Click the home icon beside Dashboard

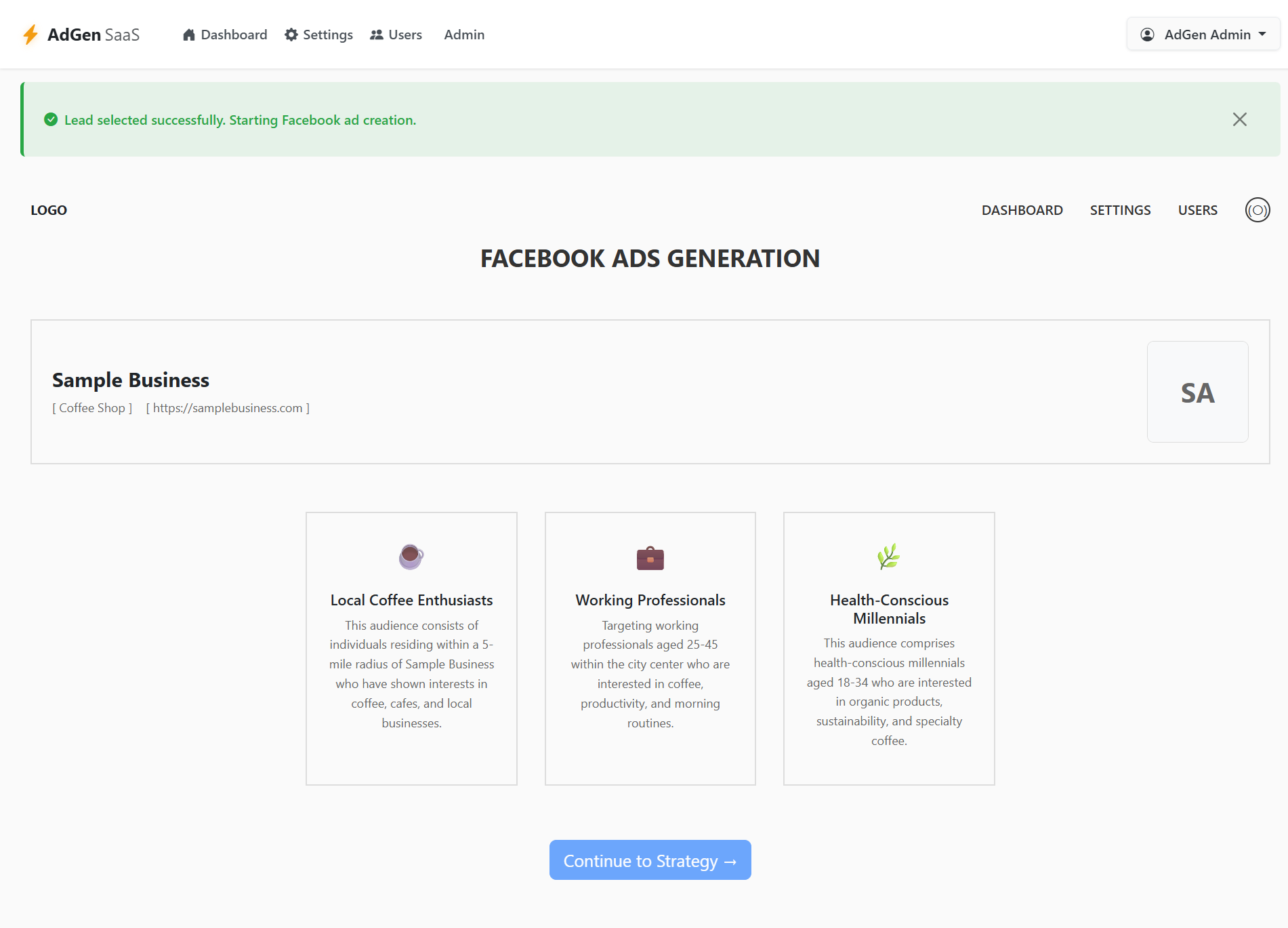click(x=189, y=35)
